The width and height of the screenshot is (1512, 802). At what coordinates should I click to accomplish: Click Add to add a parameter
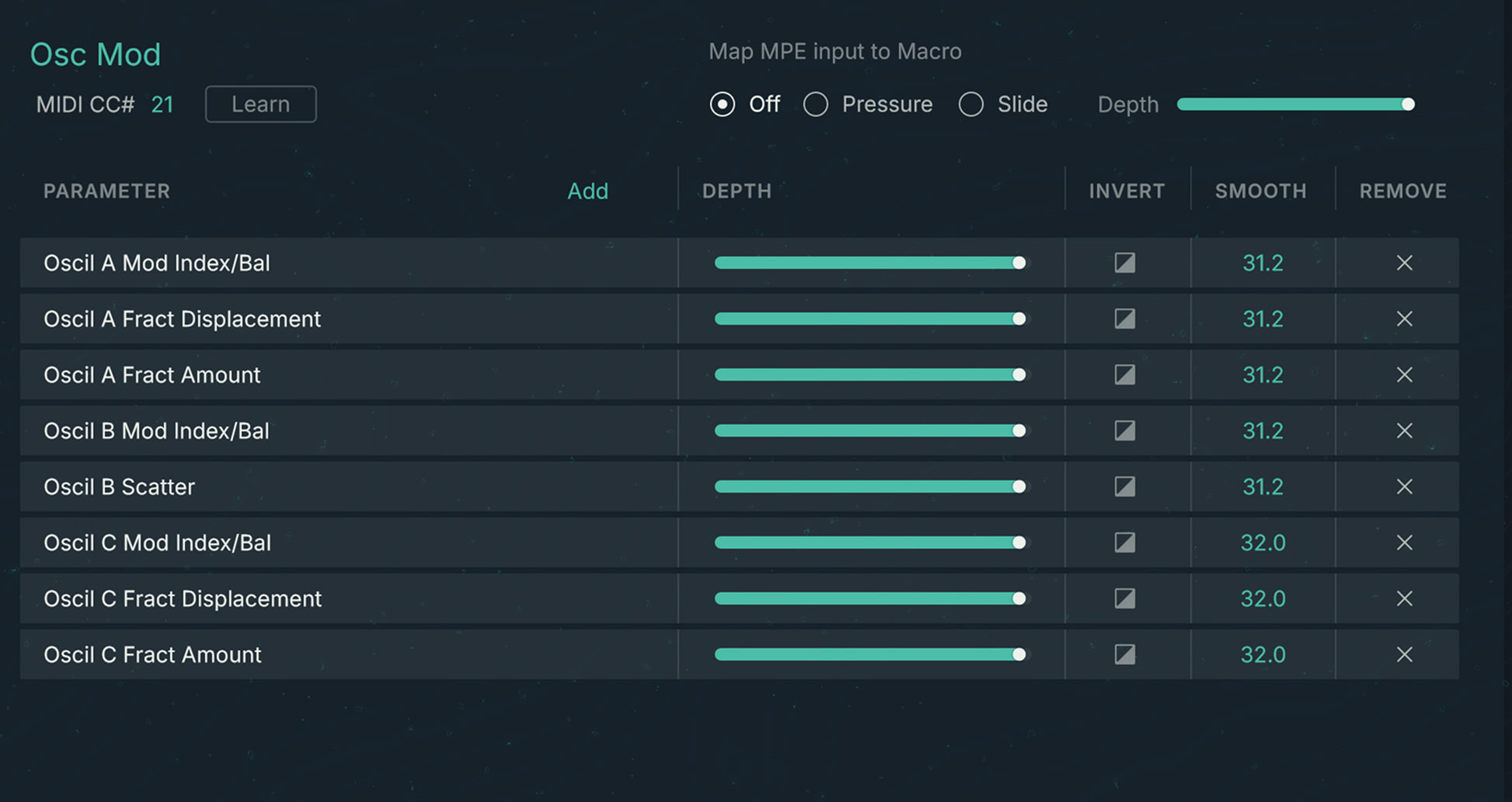point(587,191)
